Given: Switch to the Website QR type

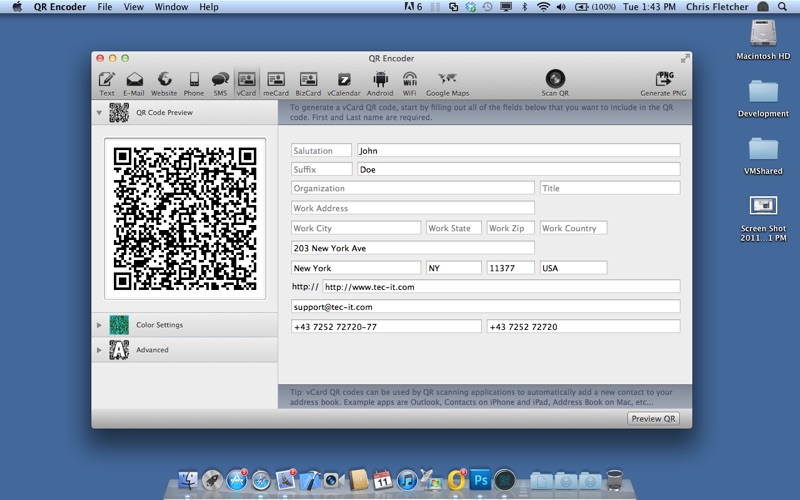Looking at the screenshot, I should (164, 81).
